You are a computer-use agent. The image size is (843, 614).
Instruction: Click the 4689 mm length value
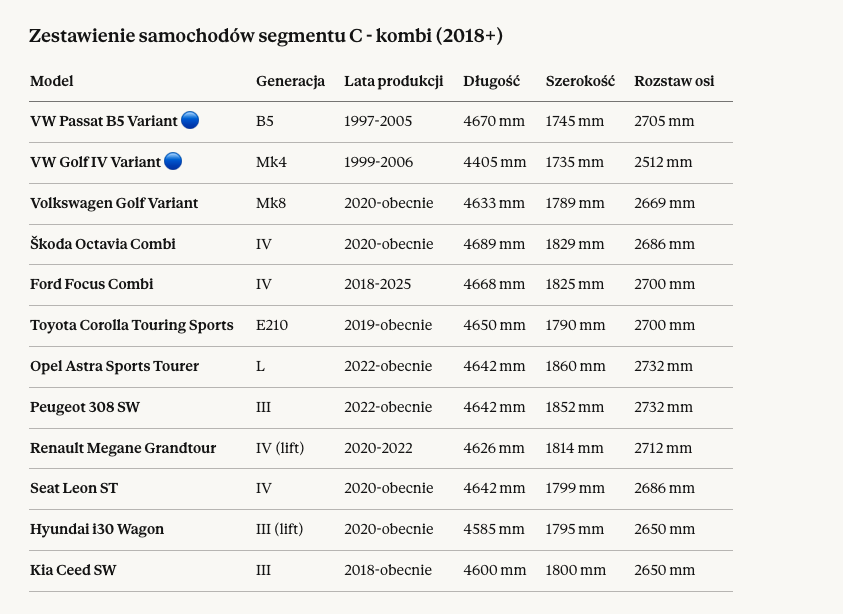[494, 244]
